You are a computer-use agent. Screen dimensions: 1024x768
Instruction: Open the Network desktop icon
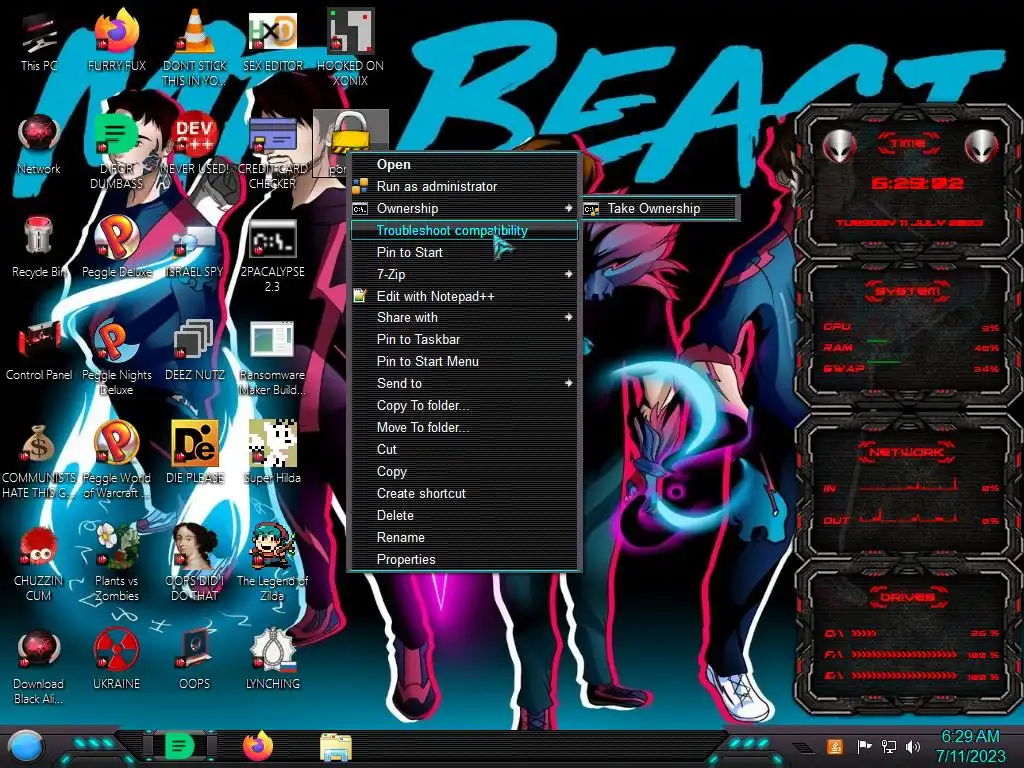[39, 144]
